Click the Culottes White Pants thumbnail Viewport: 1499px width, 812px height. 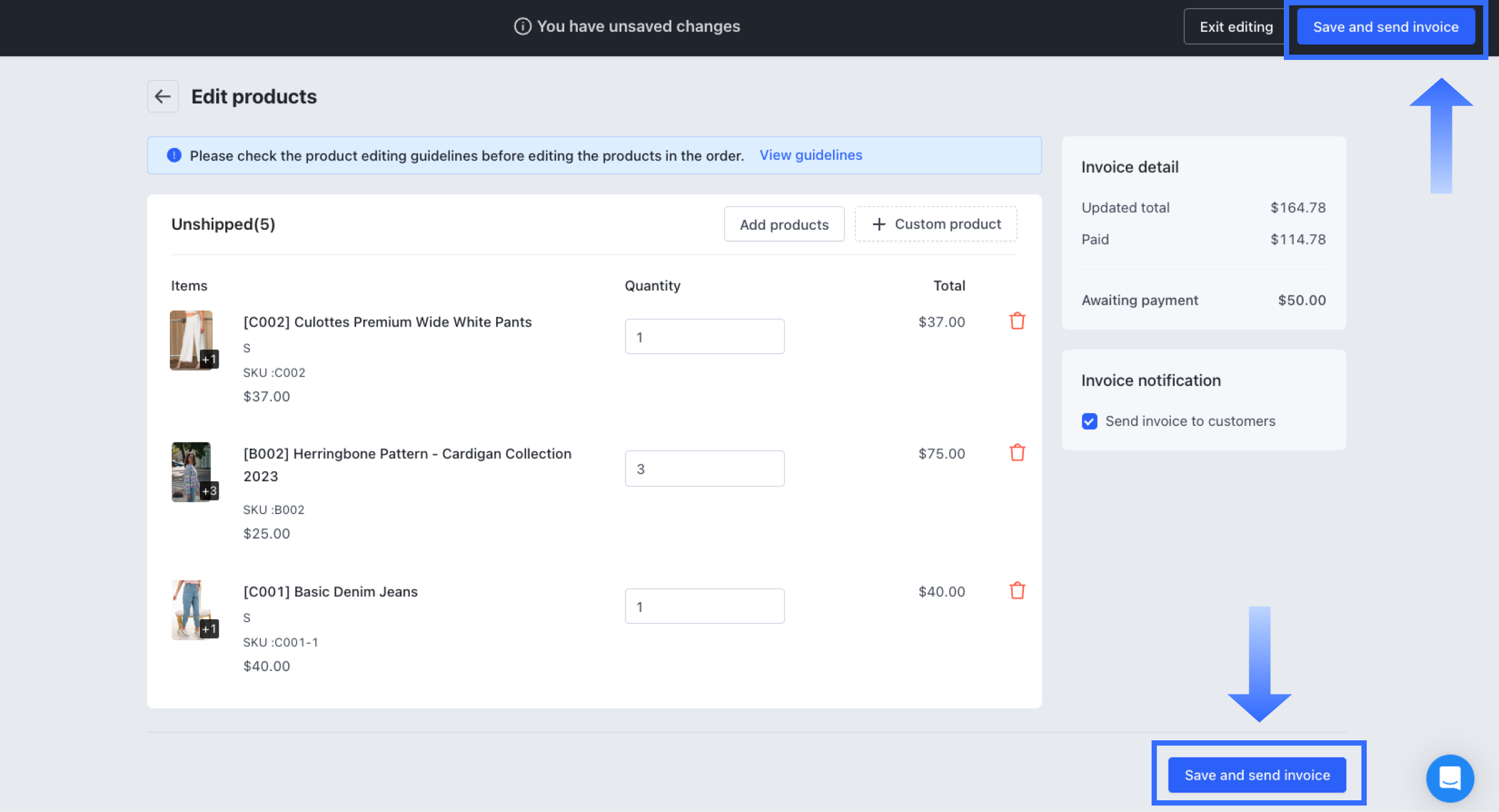(x=191, y=340)
